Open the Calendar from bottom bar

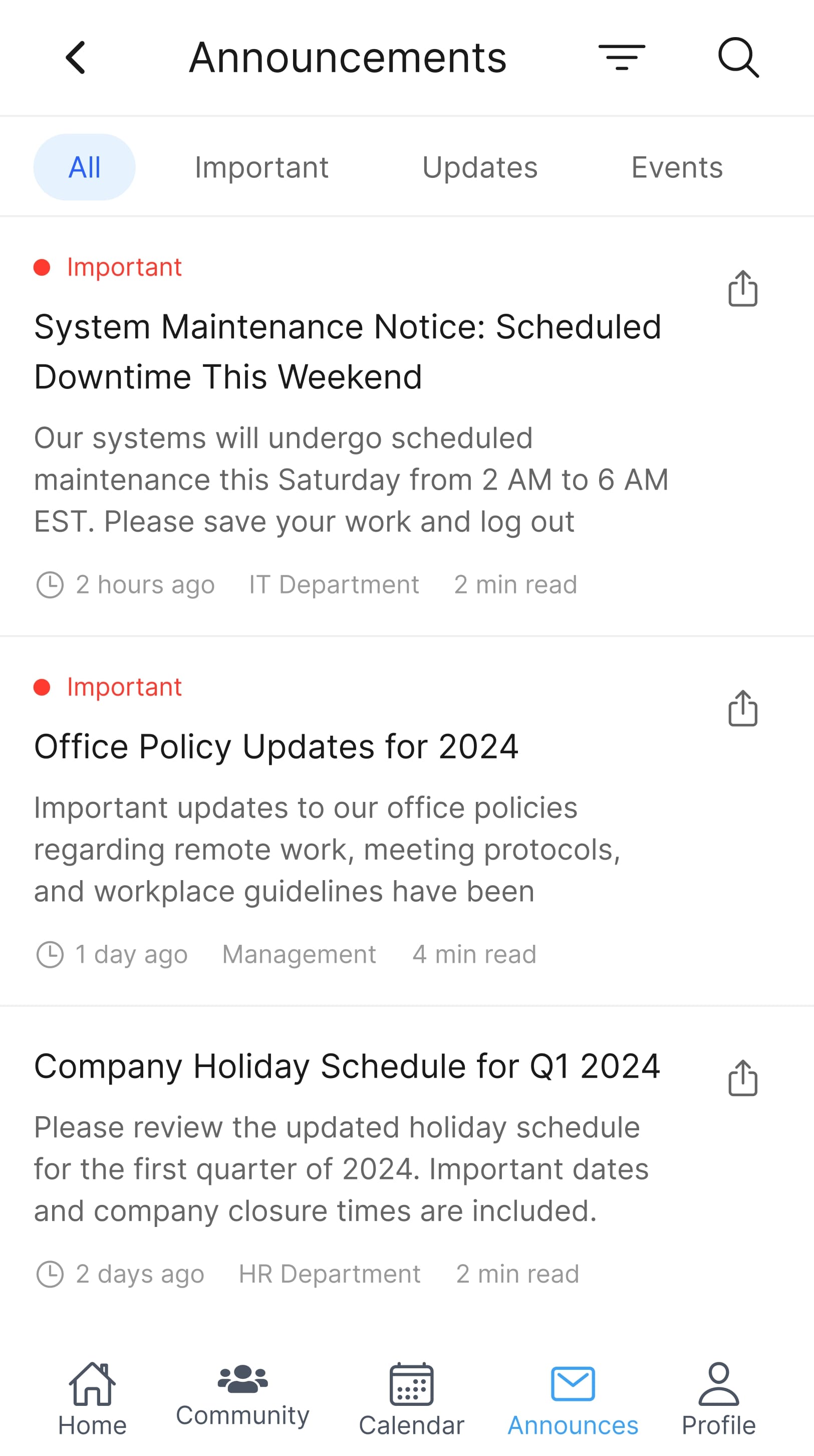(x=411, y=1398)
